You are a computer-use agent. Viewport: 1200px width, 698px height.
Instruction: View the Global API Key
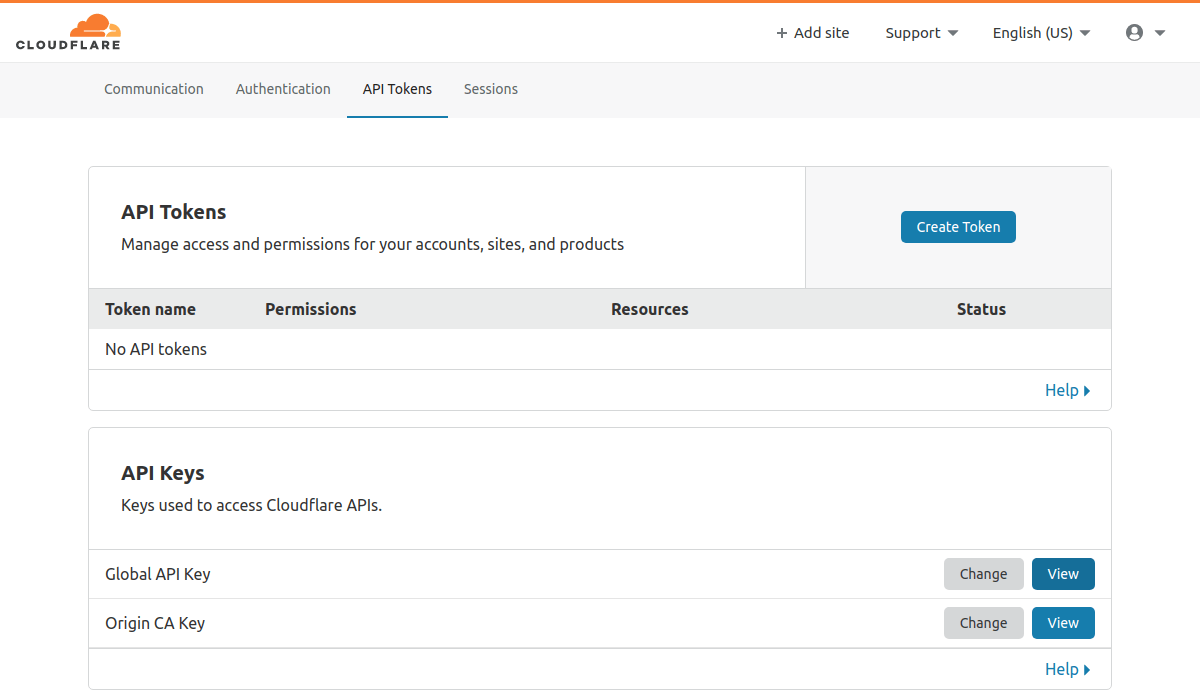pyautogui.click(x=1062, y=574)
